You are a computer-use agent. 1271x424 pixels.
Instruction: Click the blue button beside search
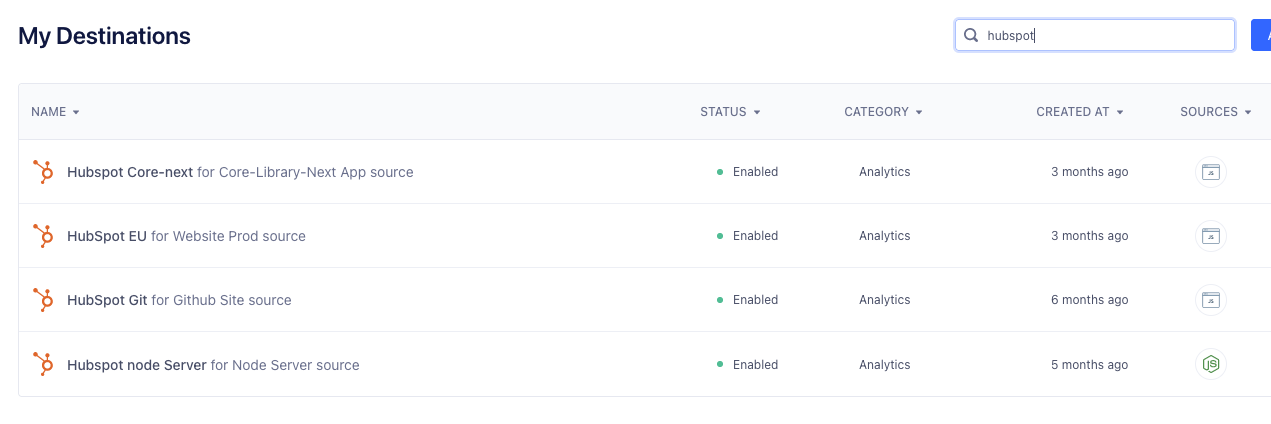coord(1261,35)
